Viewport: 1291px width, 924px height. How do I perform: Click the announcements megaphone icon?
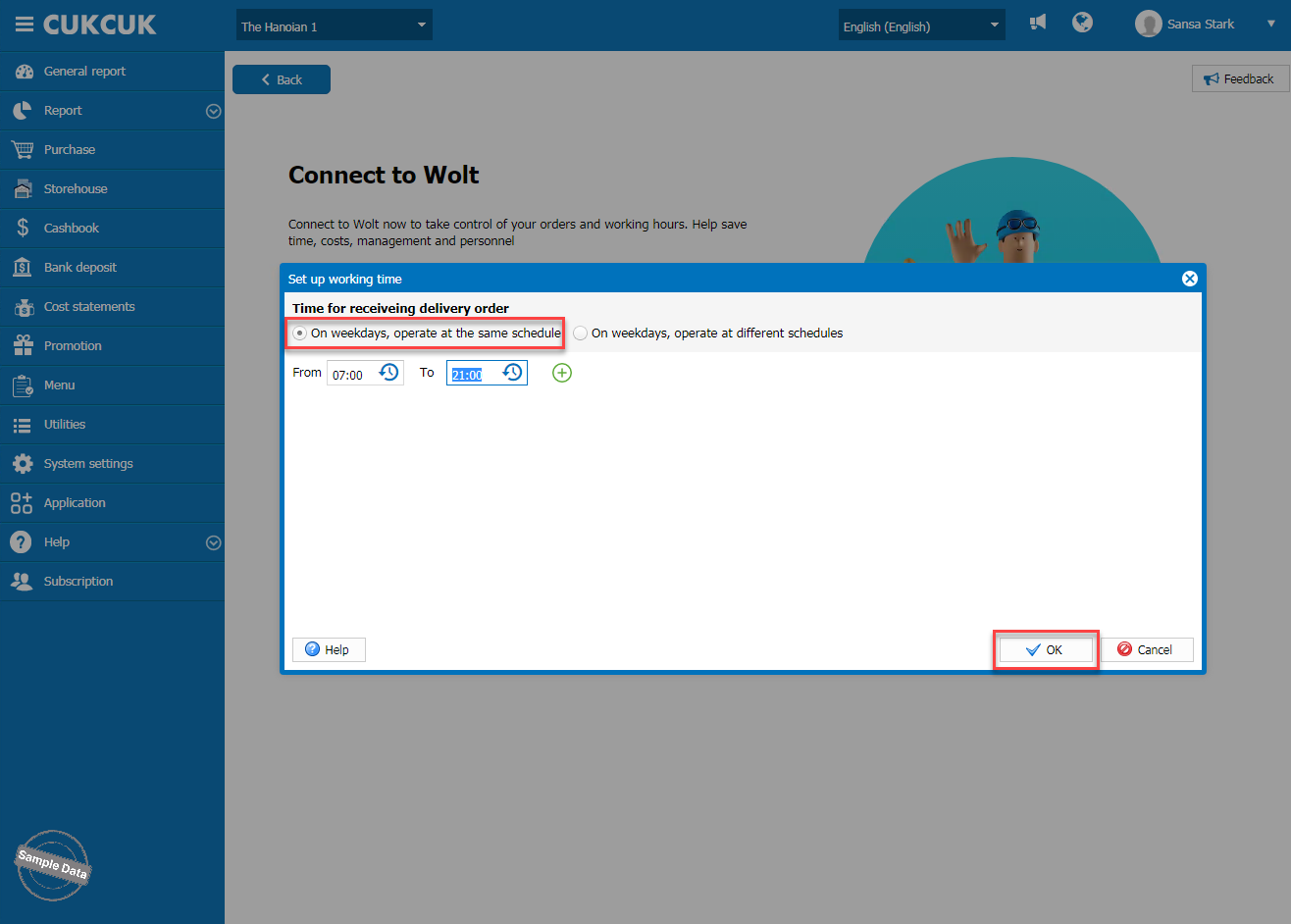pyautogui.click(x=1038, y=23)
